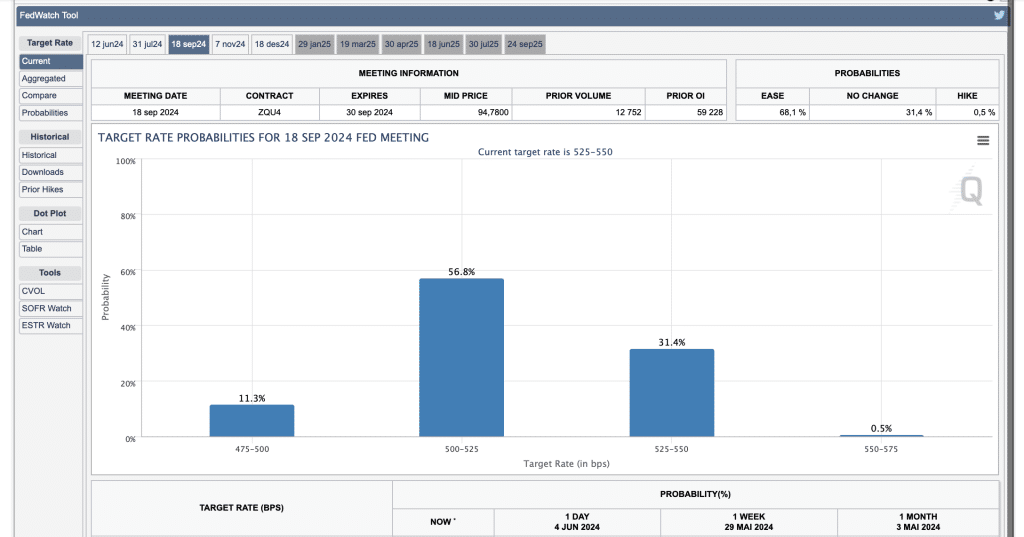Viewport: 1024px width, 537px height.
Task: Open the SOFR Watch tool
Action: (51, 308)
